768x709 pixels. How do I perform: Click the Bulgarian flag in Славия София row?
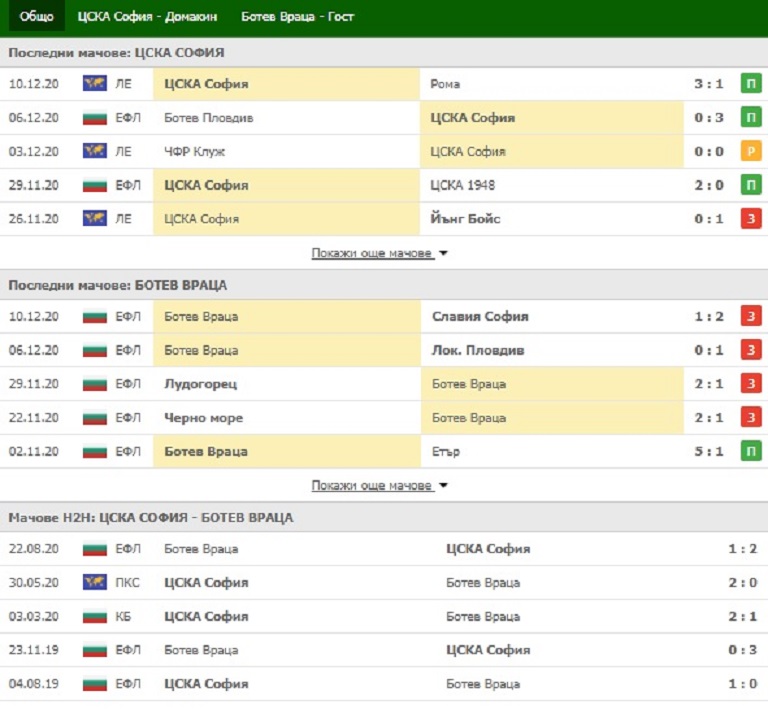pos(95,317)
